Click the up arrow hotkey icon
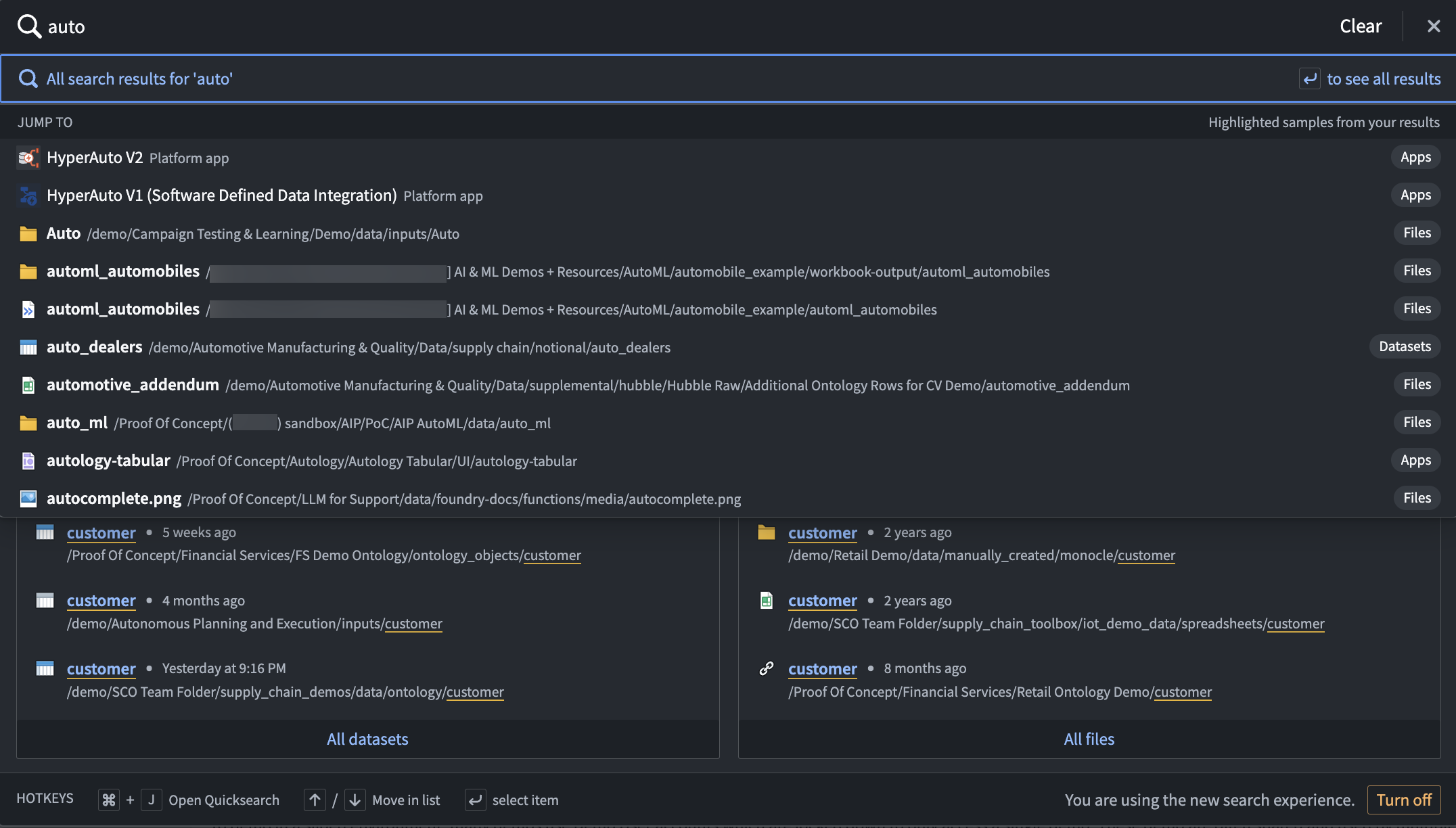The width and height of the screenshot is (1456, 828). (x=315, y=800)
